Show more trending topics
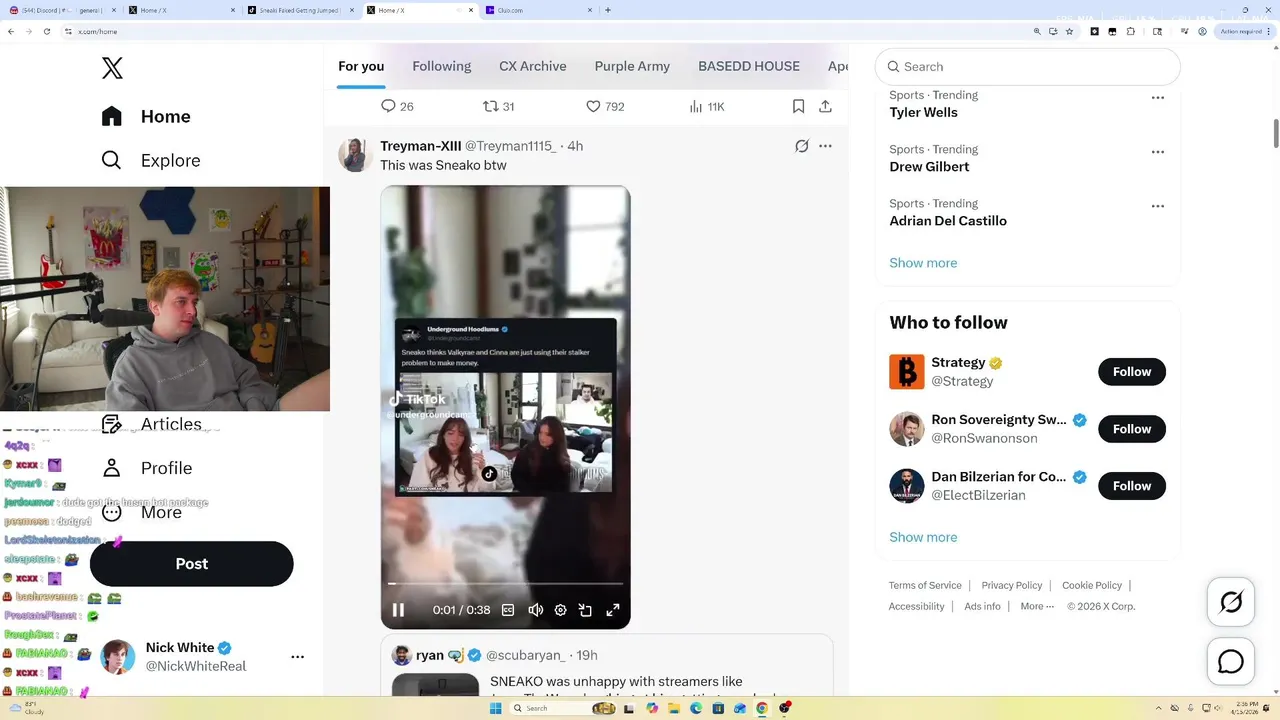This screenshot has width=1280, height=720. (x=923, y=263)
